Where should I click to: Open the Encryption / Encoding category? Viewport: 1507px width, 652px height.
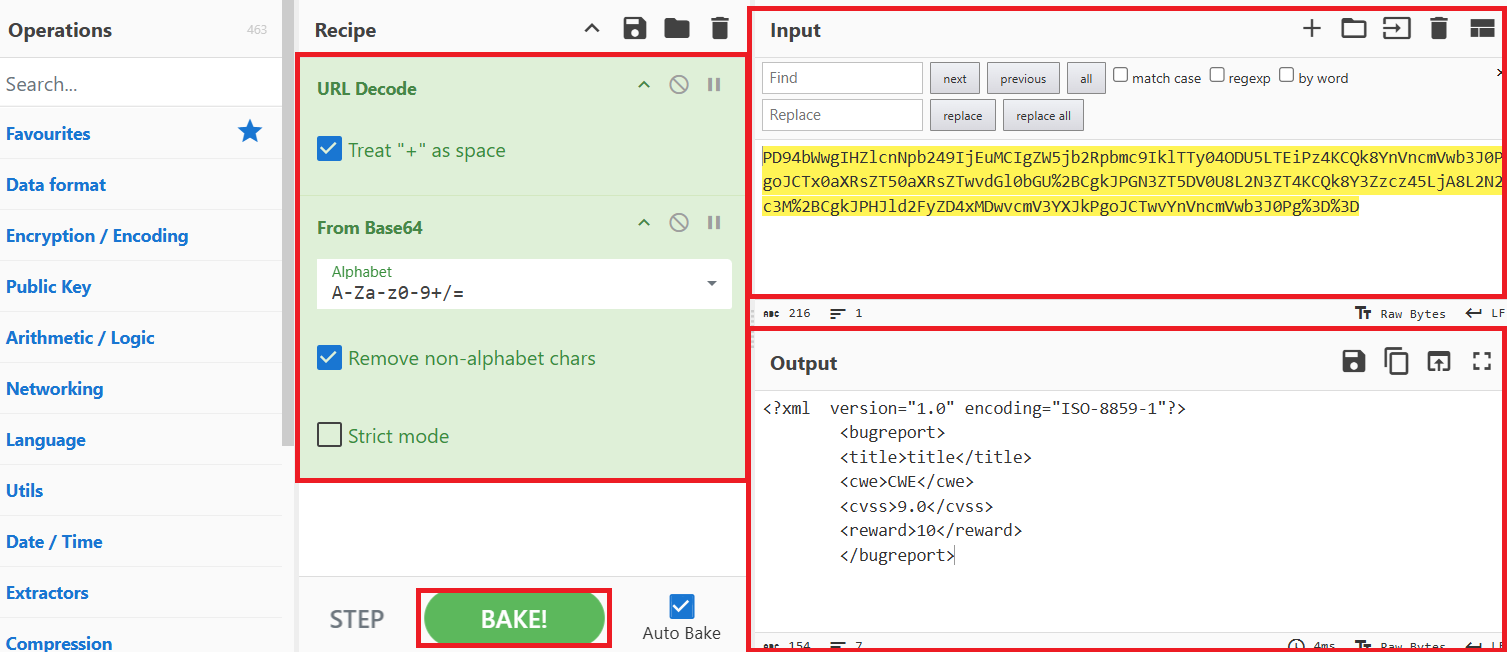click(97, 236)
